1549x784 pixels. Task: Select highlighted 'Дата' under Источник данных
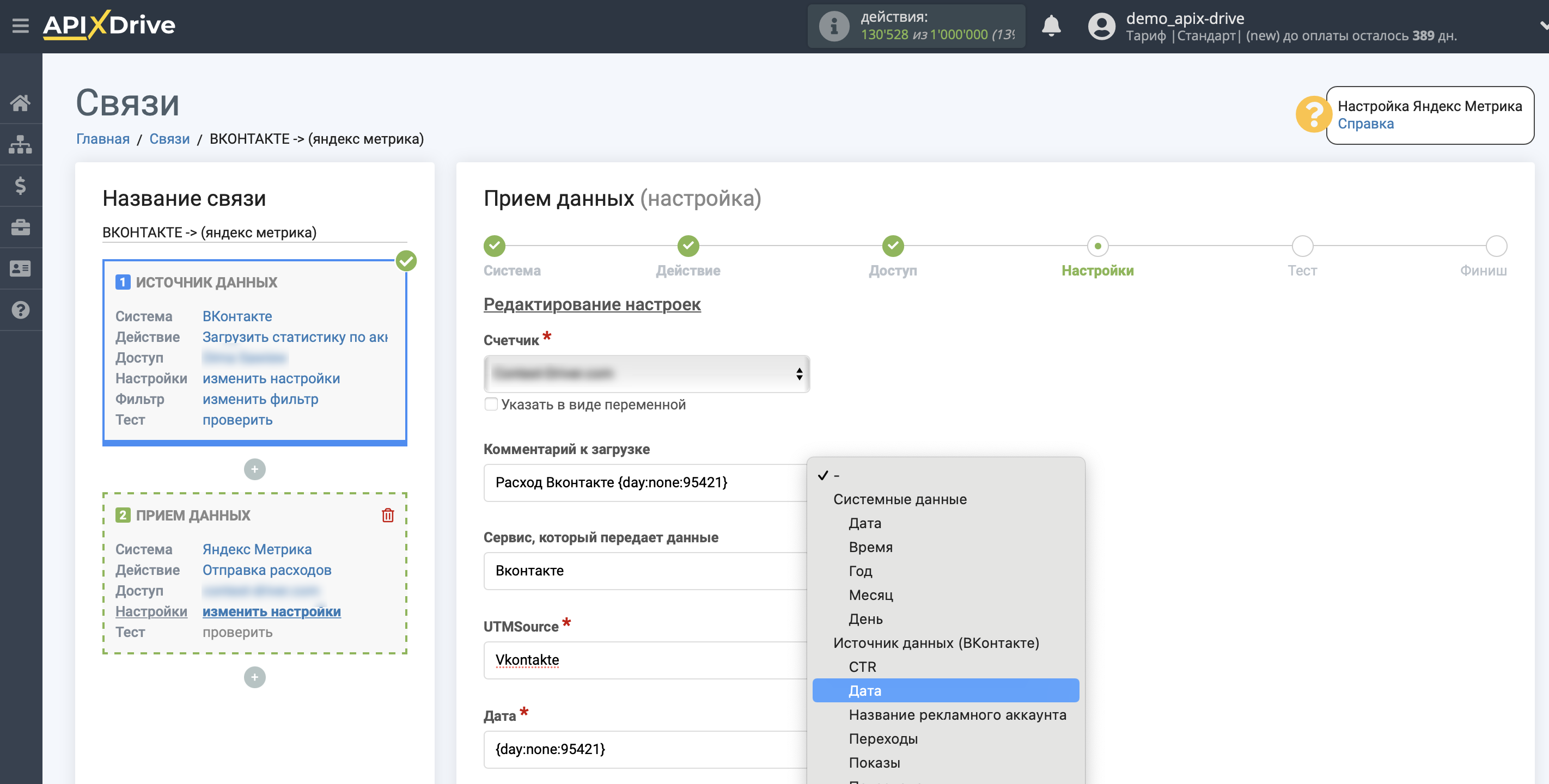(x=946, y=690)
